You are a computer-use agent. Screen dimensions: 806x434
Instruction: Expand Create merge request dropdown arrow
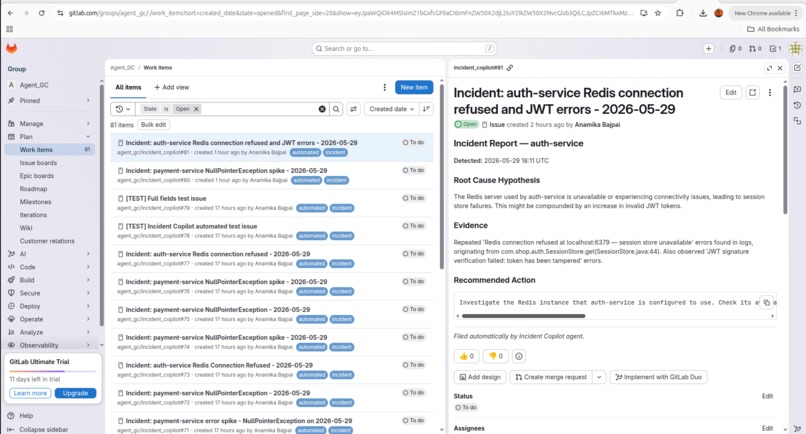pyautogui.click(x=599, y=377)
